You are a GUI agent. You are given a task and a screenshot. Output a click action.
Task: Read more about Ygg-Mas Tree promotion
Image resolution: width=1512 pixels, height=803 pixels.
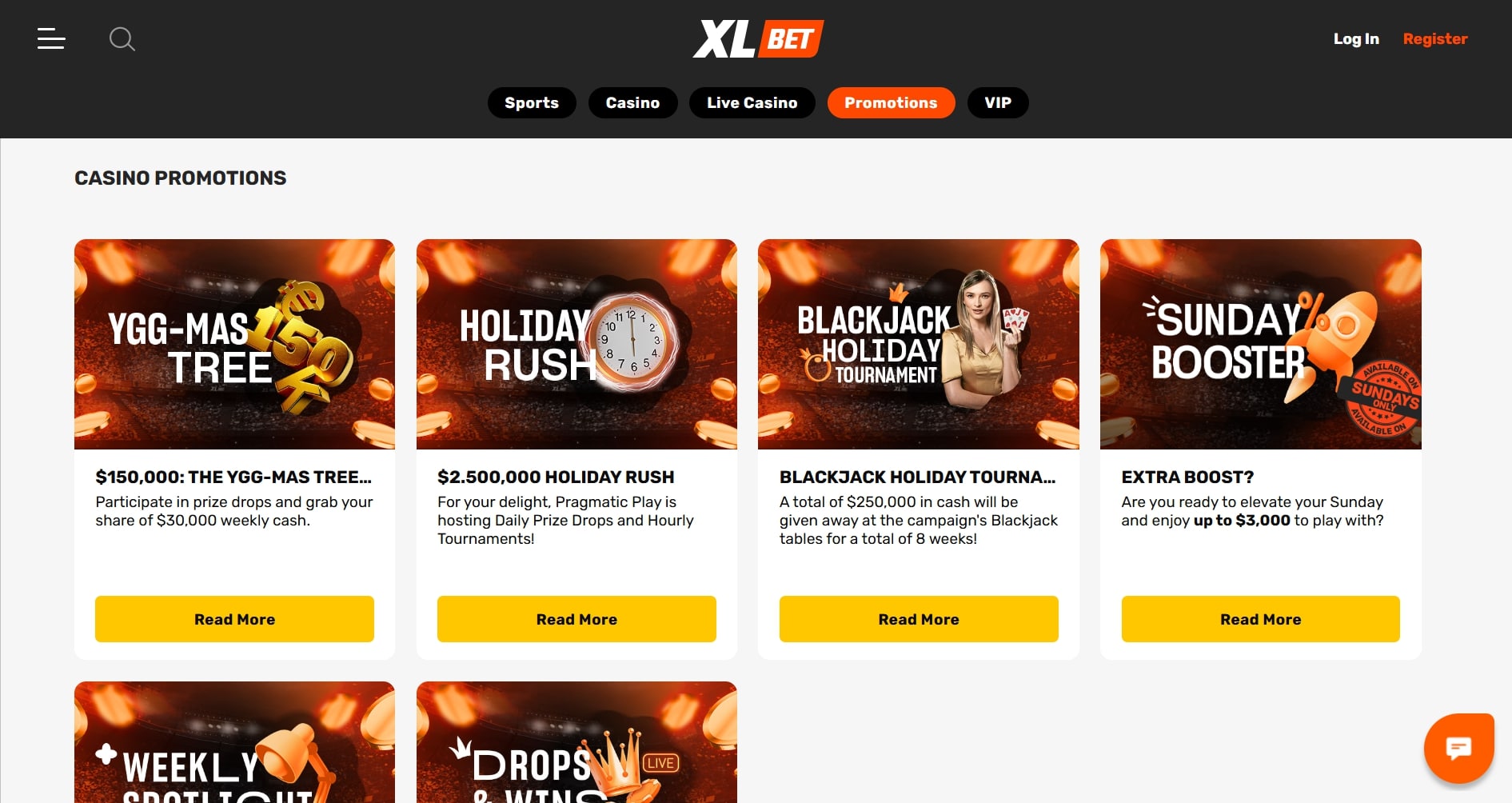click(x=234, y=619)
